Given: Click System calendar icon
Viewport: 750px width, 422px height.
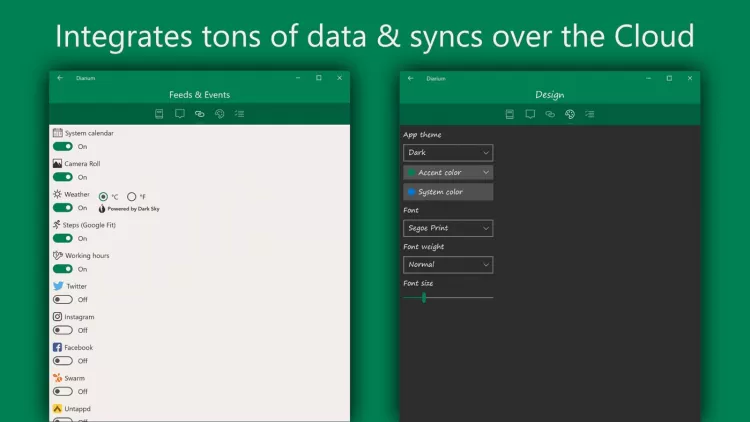Looking at the screenshot, I should click(57, 133).
